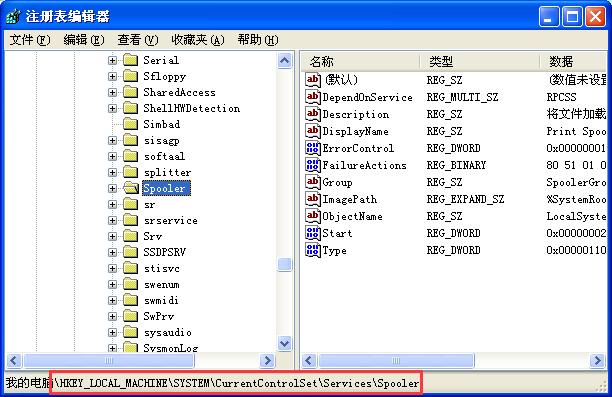Screen dimensions: 612x397
Task: Click the string icon of ObjectName value
Action: point(313,216)
